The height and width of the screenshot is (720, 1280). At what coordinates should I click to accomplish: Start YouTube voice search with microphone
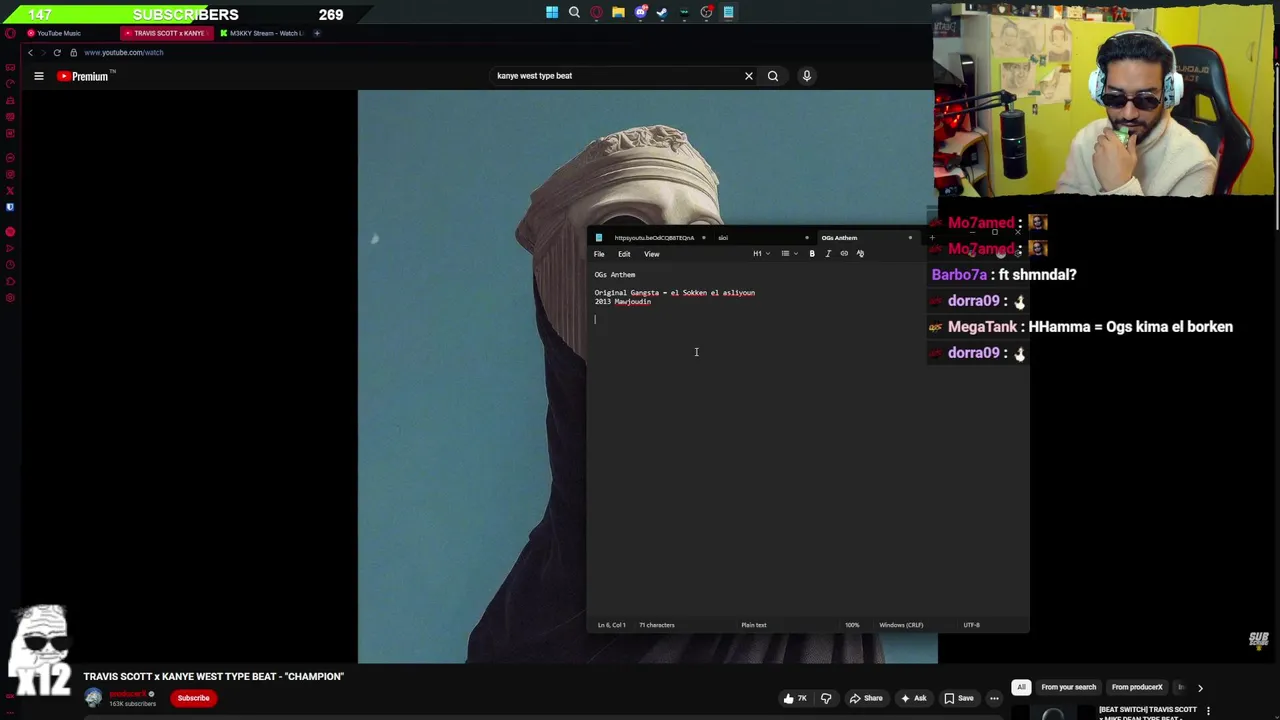(807, 76)
